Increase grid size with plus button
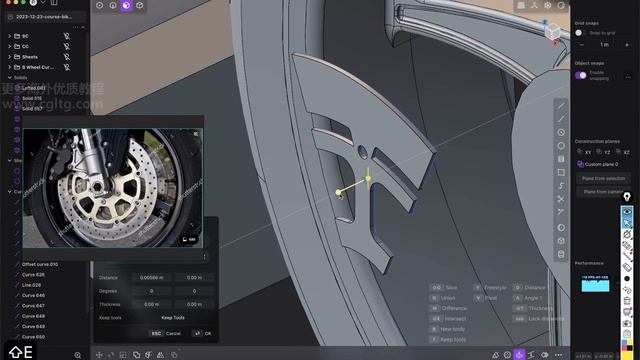Image resolution: width=640 pixels, height=360 pixels. [x=627, y=44]
